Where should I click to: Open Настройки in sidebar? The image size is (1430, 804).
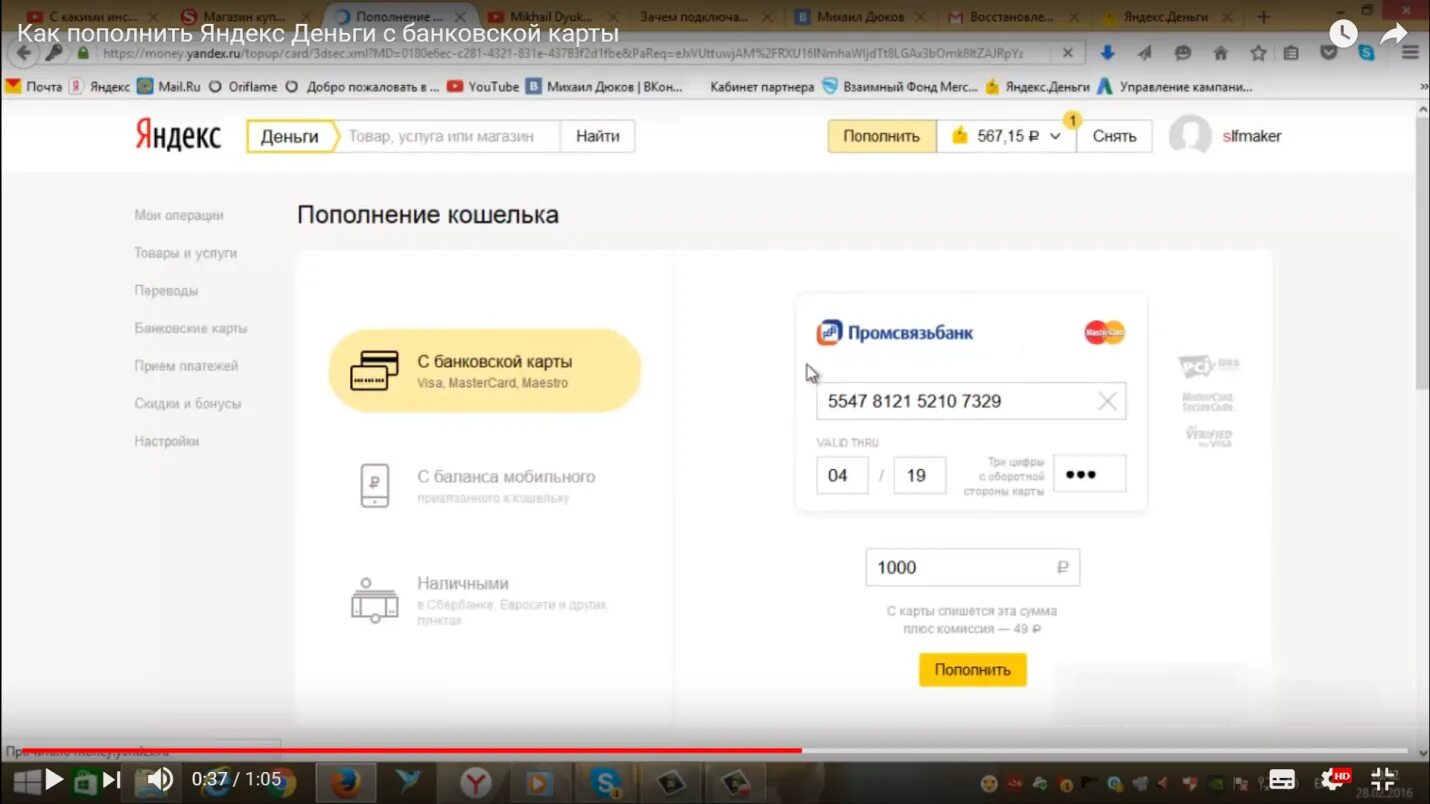click(167, 441)
